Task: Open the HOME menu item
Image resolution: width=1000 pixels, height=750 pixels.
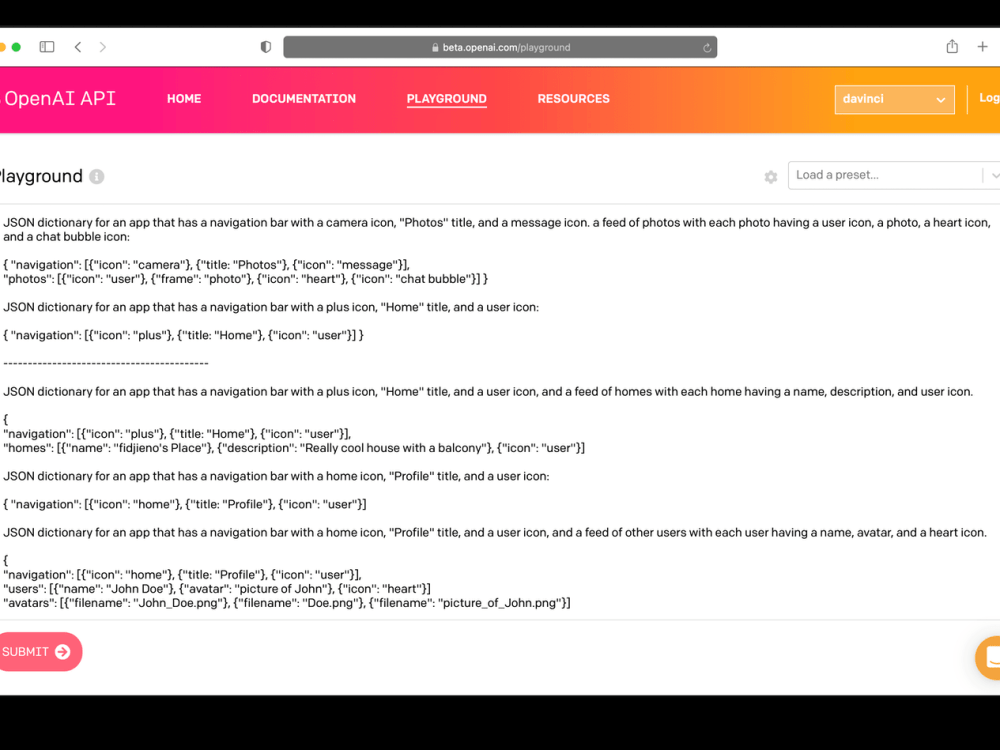Action: pos(184,99)
